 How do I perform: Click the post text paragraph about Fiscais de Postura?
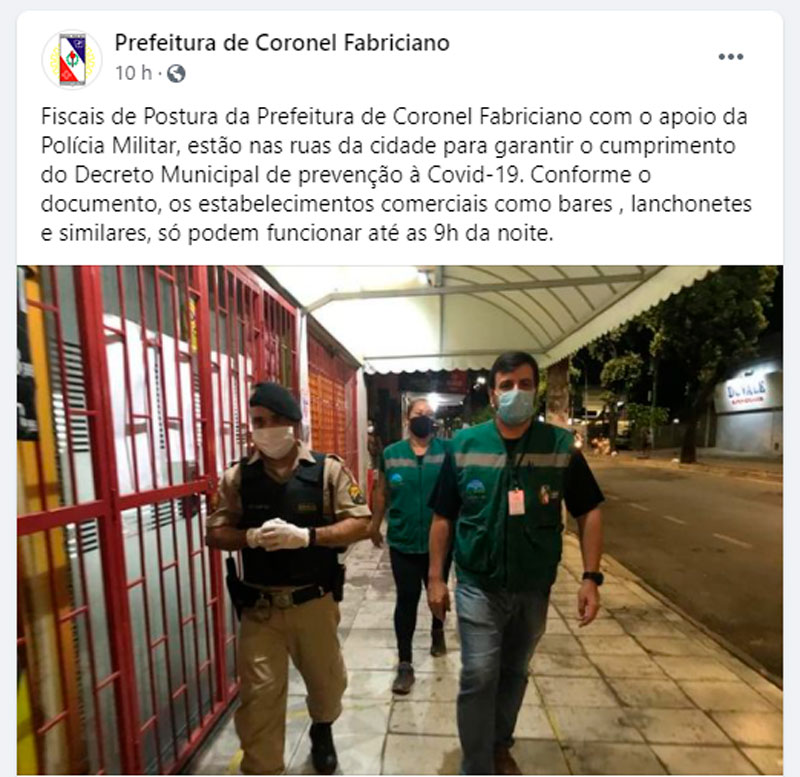click(x=396, y=174)
